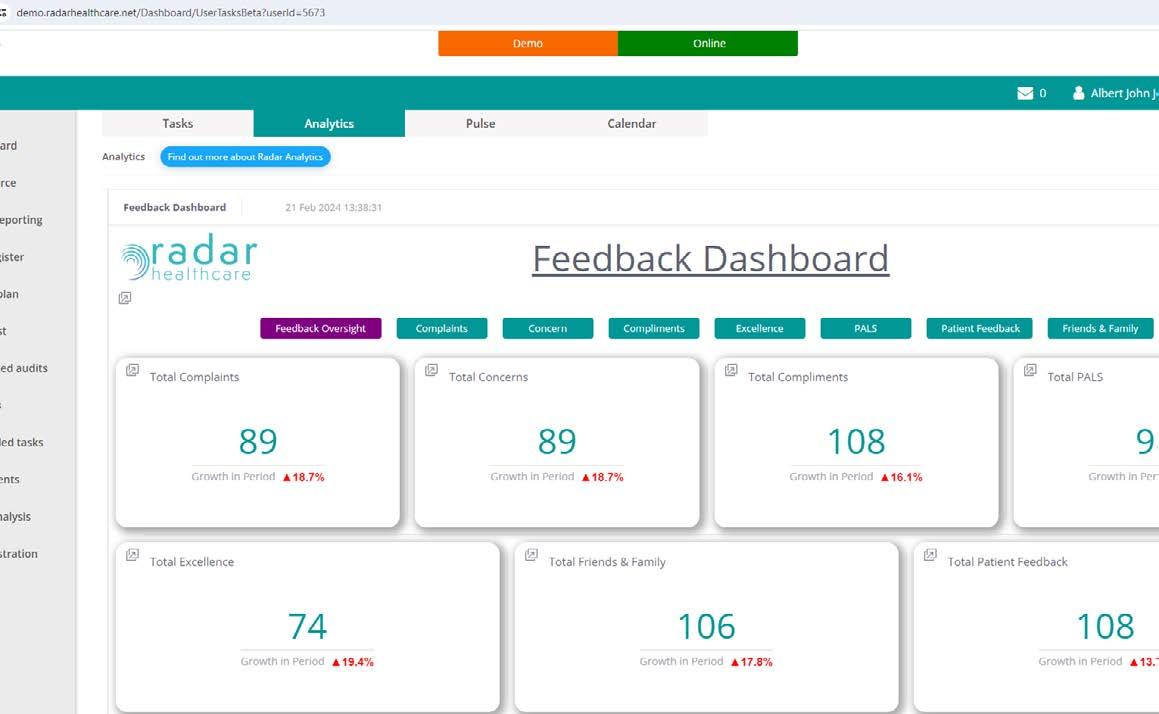Viewport: 1159px width, 714px height.
Task: Open the mail envelope icon in header
Action: point(1024,93)
